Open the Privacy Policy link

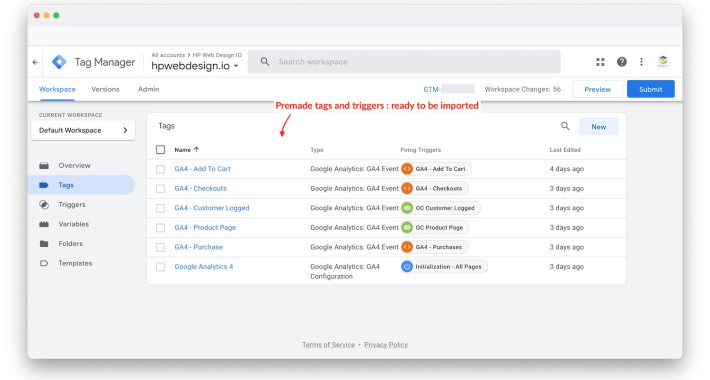386,345
